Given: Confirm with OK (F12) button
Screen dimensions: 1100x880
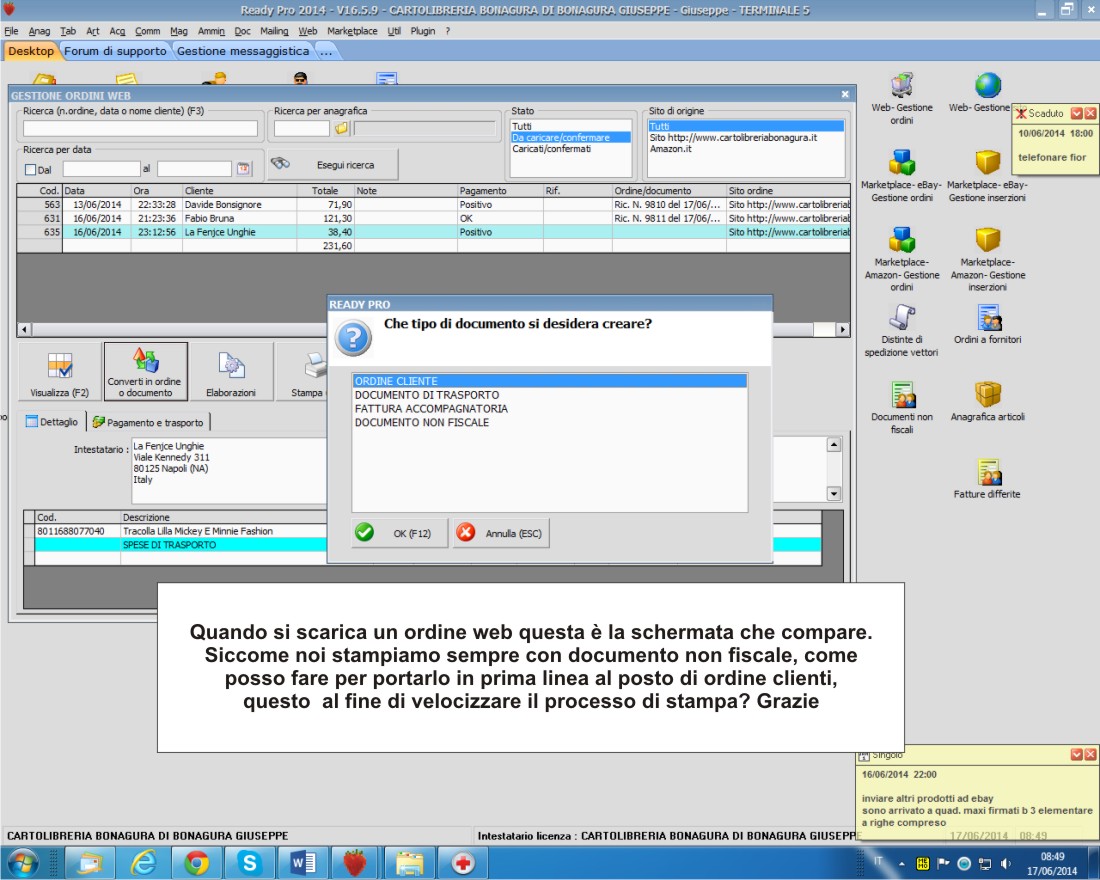Looking at the screenshot, I should 399,533.
